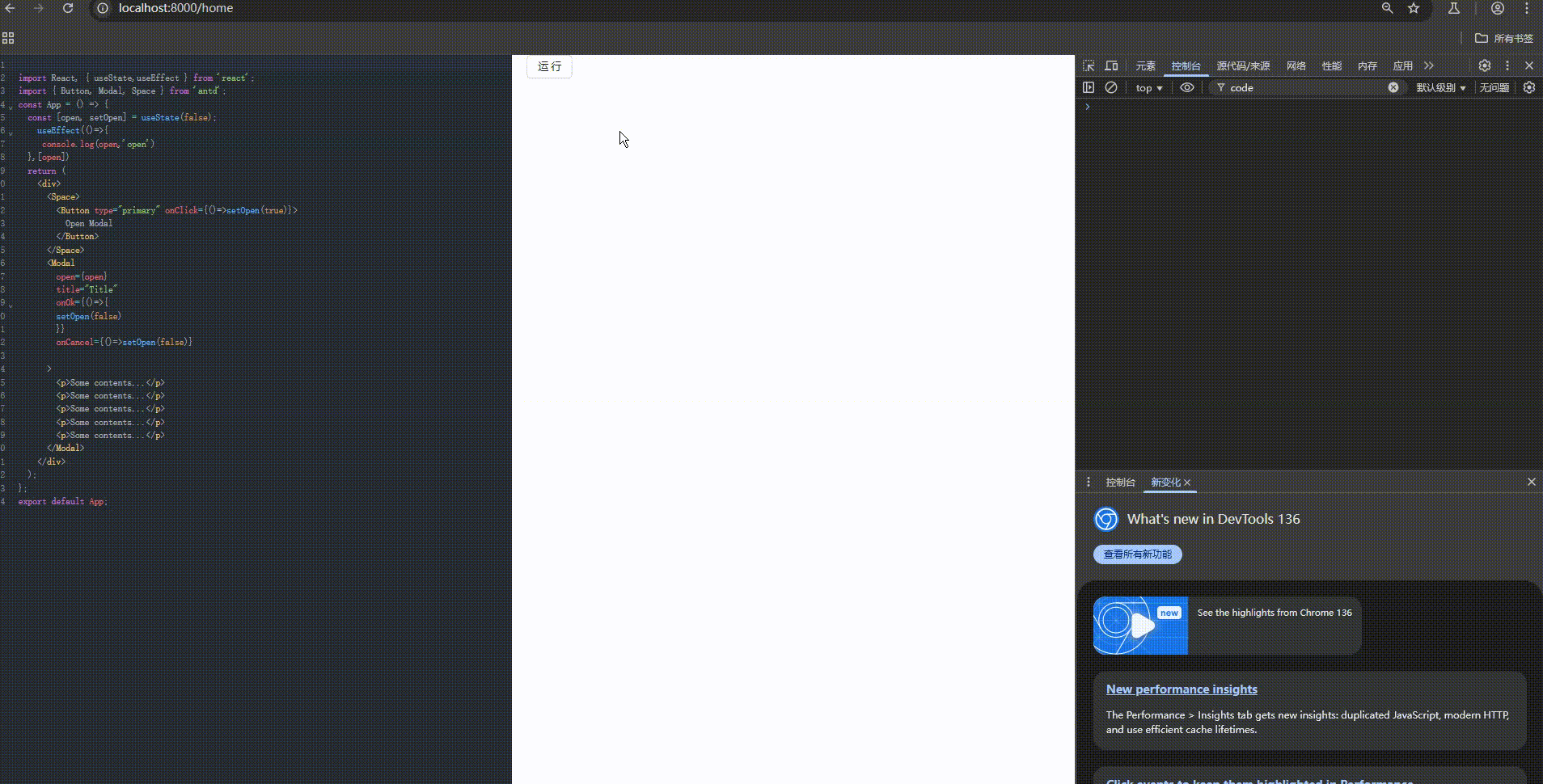Screen dimensions: 1543x784
Task: Open the 默认级别 log level dropdown
Action: tap(1444, 87)
